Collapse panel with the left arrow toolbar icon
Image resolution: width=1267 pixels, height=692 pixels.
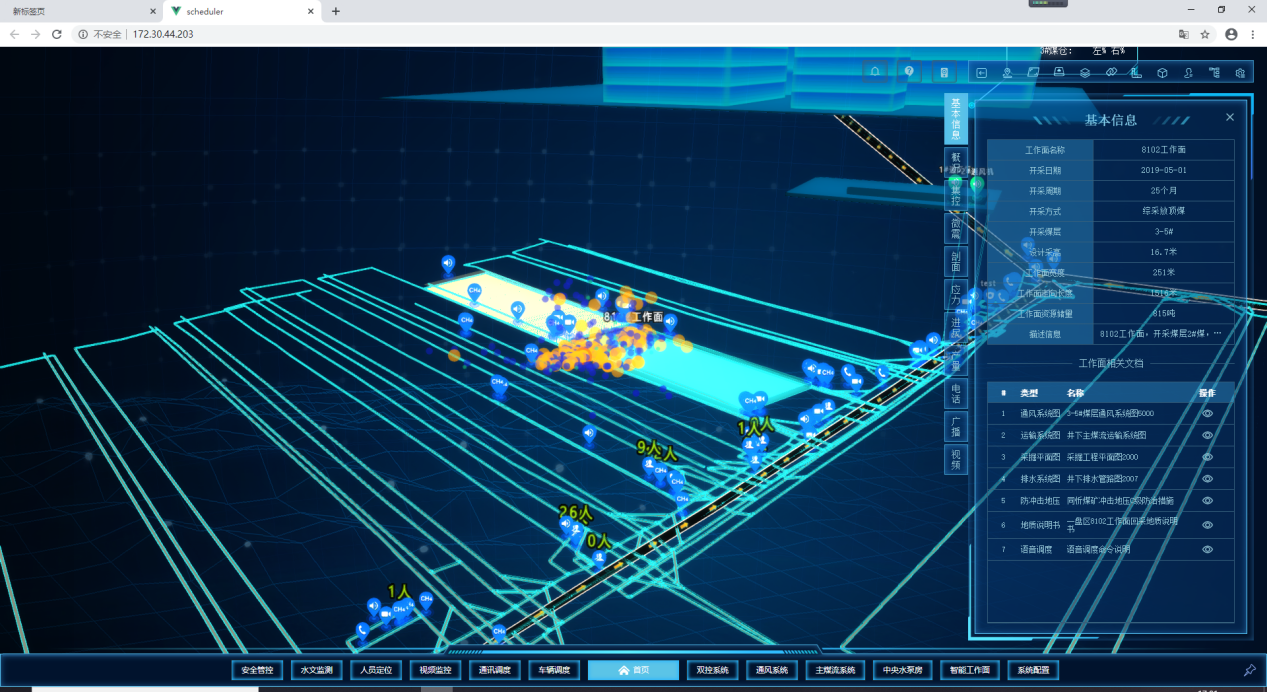coord(981,73)
